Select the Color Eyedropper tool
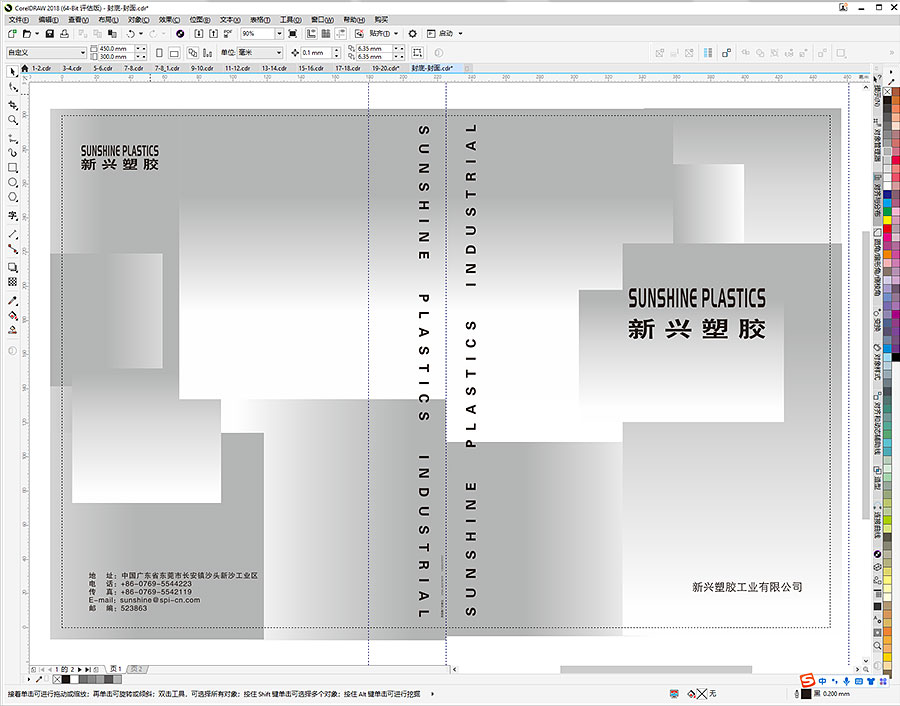900x706 pixels. [x=13, y=301]
